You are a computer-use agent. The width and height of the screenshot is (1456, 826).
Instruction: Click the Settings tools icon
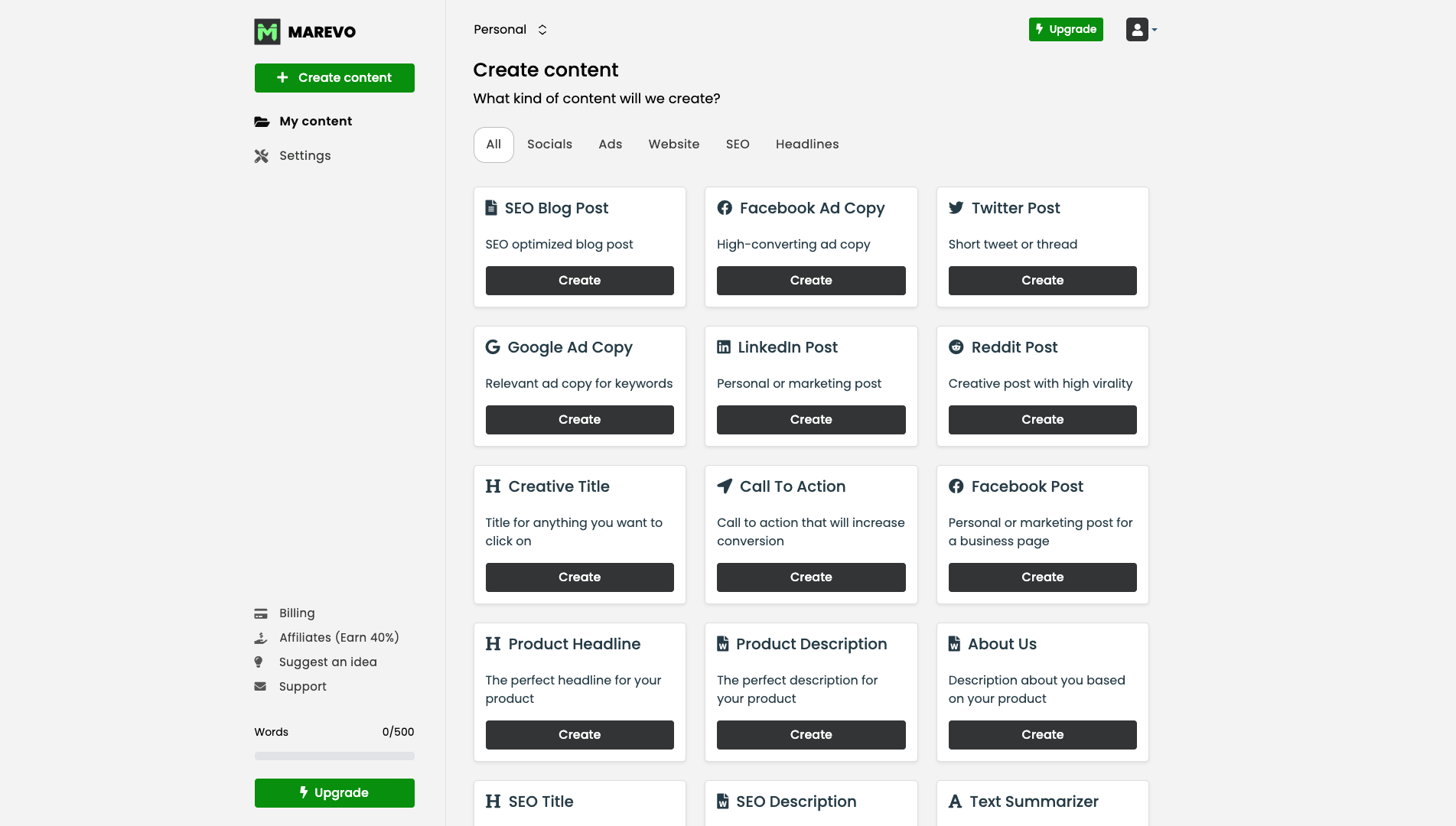click(x=262, y=156)
